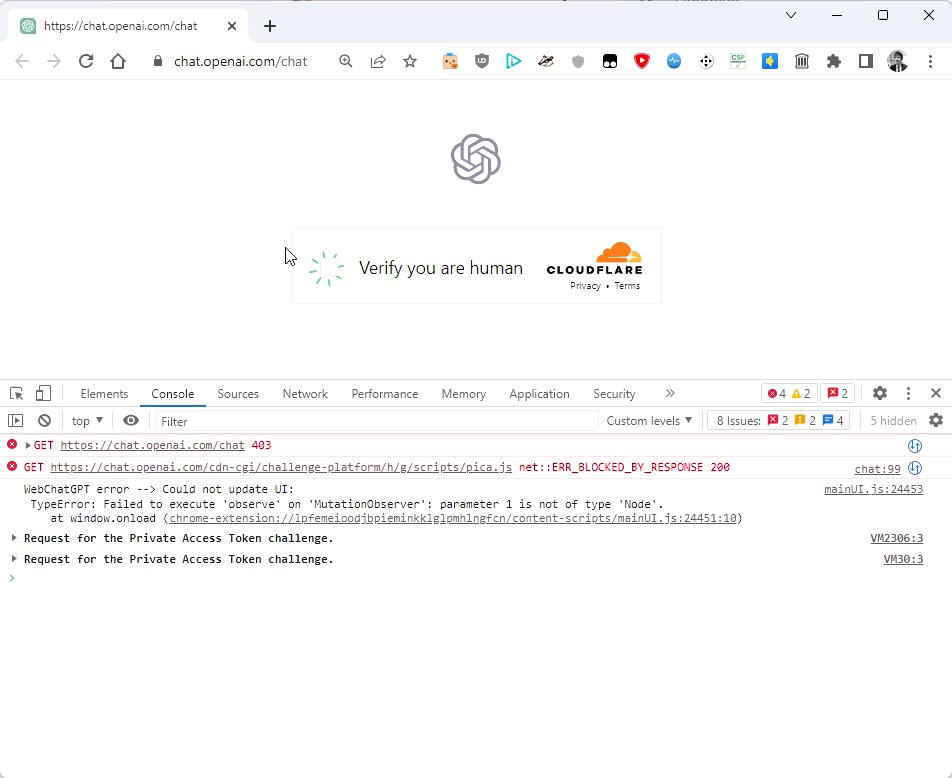Reload the page with the refresh icon
This screenshot has width=952, height=778.
86,61
